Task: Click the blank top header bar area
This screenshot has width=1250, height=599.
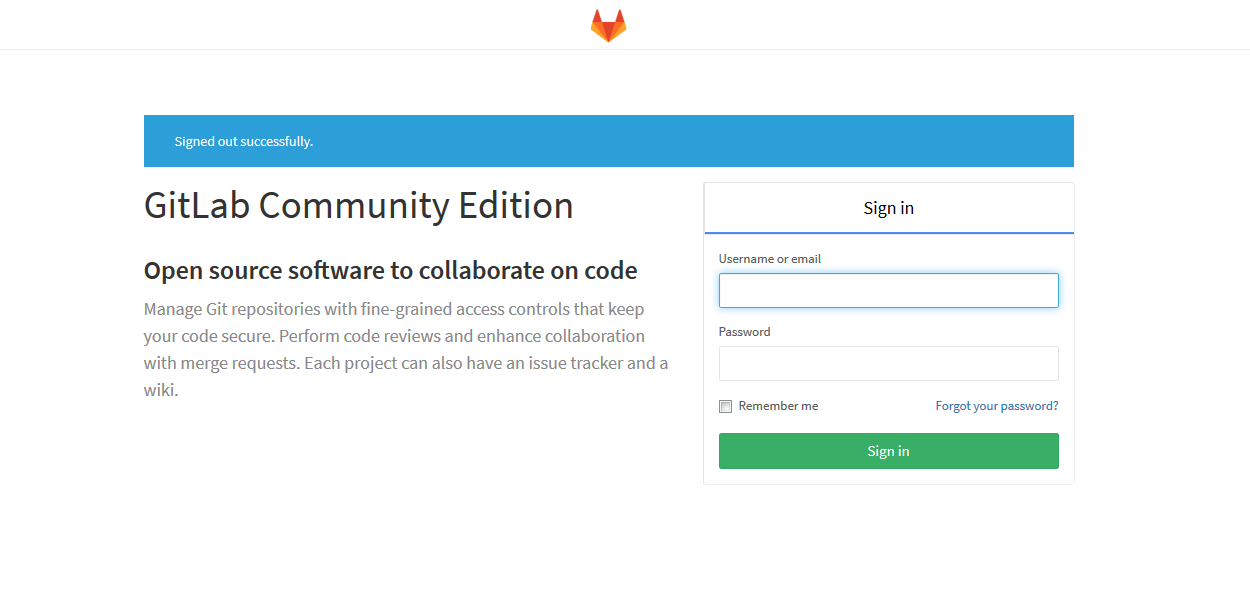Action: tap(300, 25)
